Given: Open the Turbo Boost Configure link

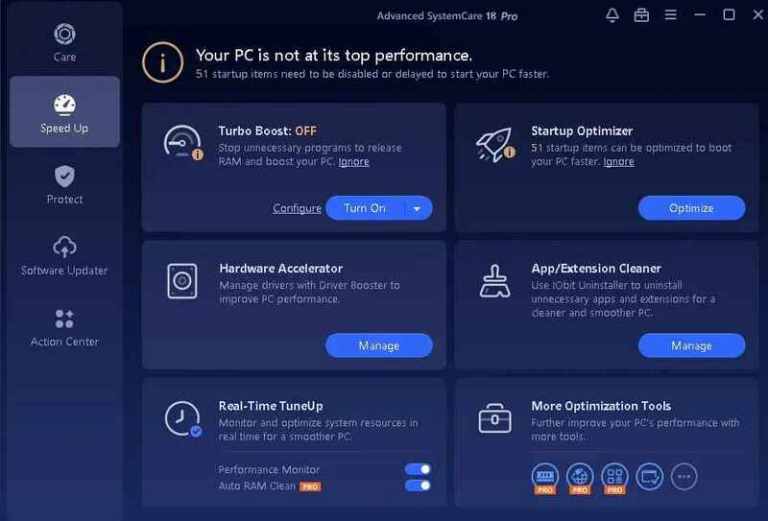Looking at the screenshot, I should 297,208.
